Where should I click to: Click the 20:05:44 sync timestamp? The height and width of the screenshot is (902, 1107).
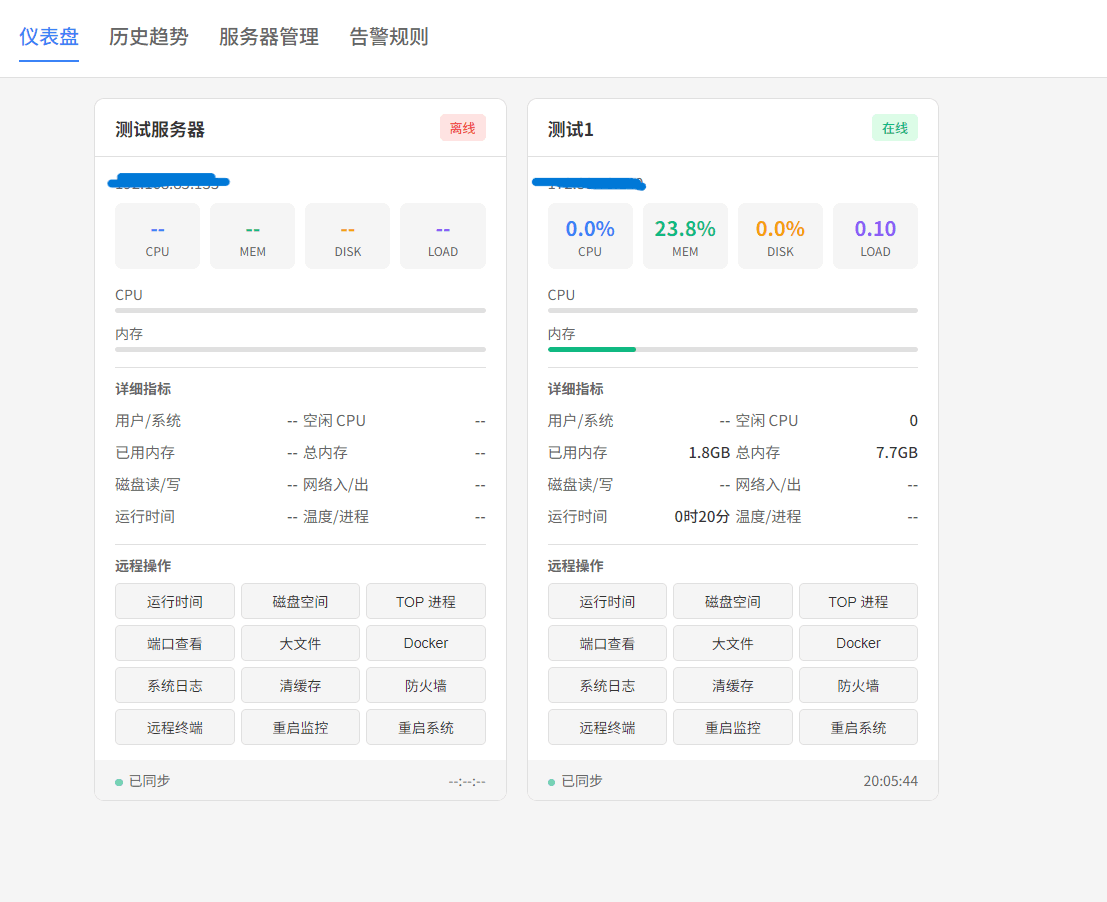[x=890, y=781]
